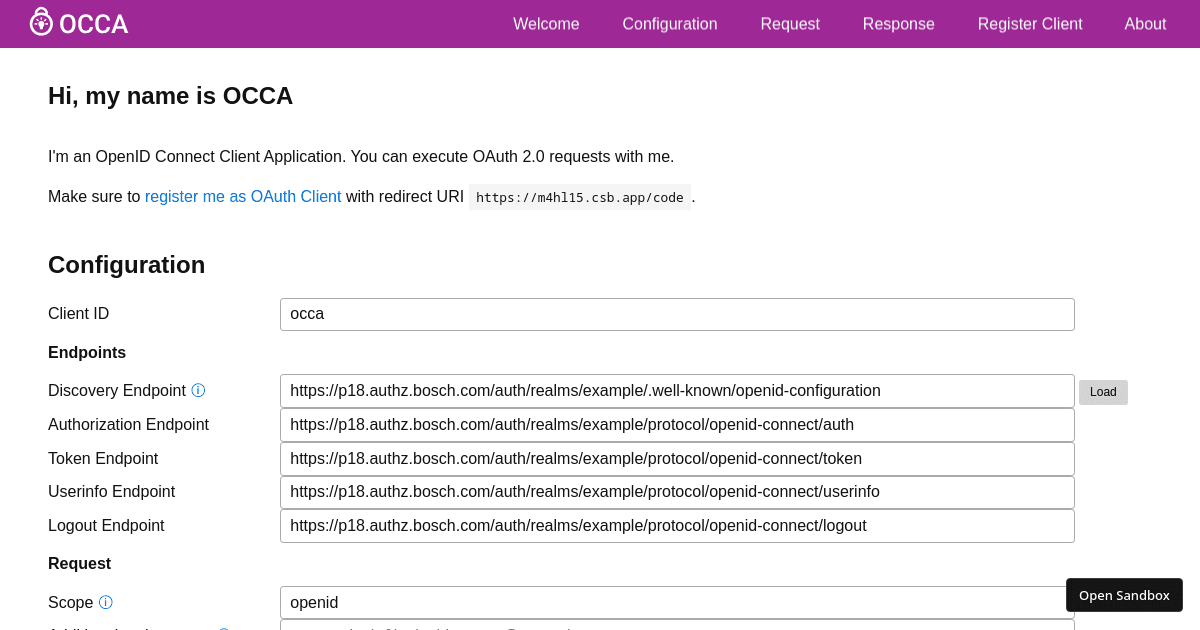
Task: Open the About page
Action: [1145, 23]
